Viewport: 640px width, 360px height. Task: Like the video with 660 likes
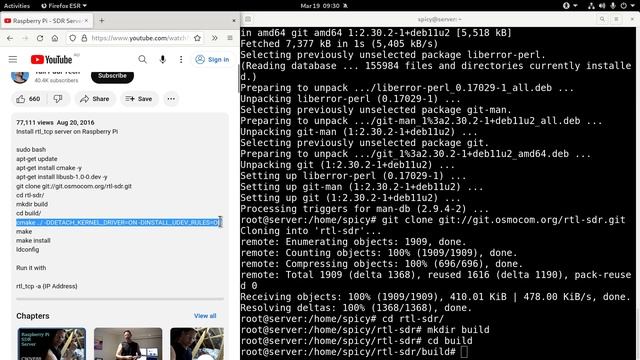[x=28, y=99]
